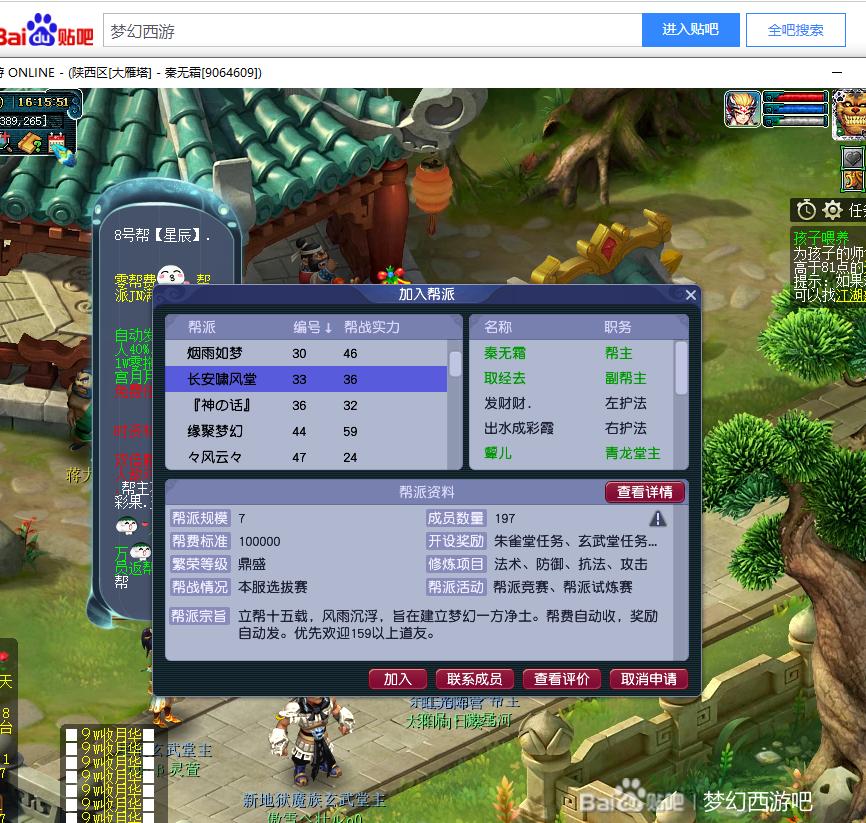Click the game clock 16:15:51

click(x=43, y=102)
